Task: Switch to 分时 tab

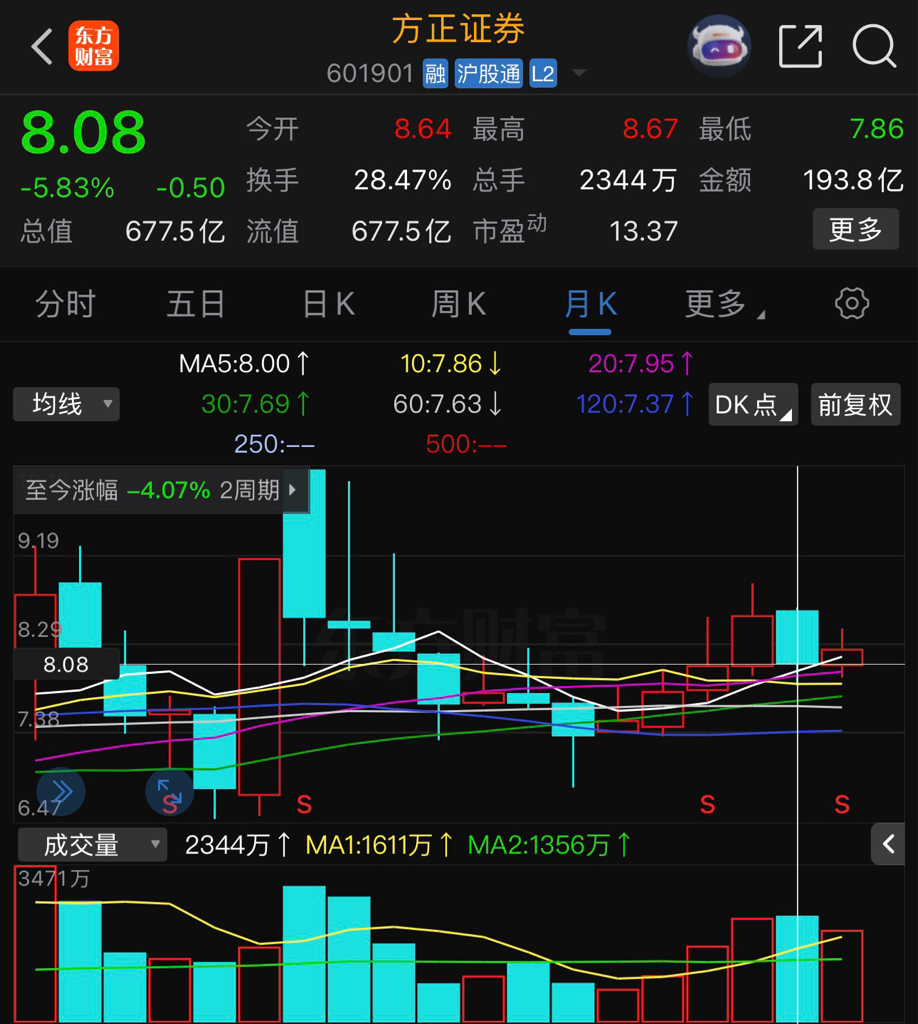Action: point(65,304)
